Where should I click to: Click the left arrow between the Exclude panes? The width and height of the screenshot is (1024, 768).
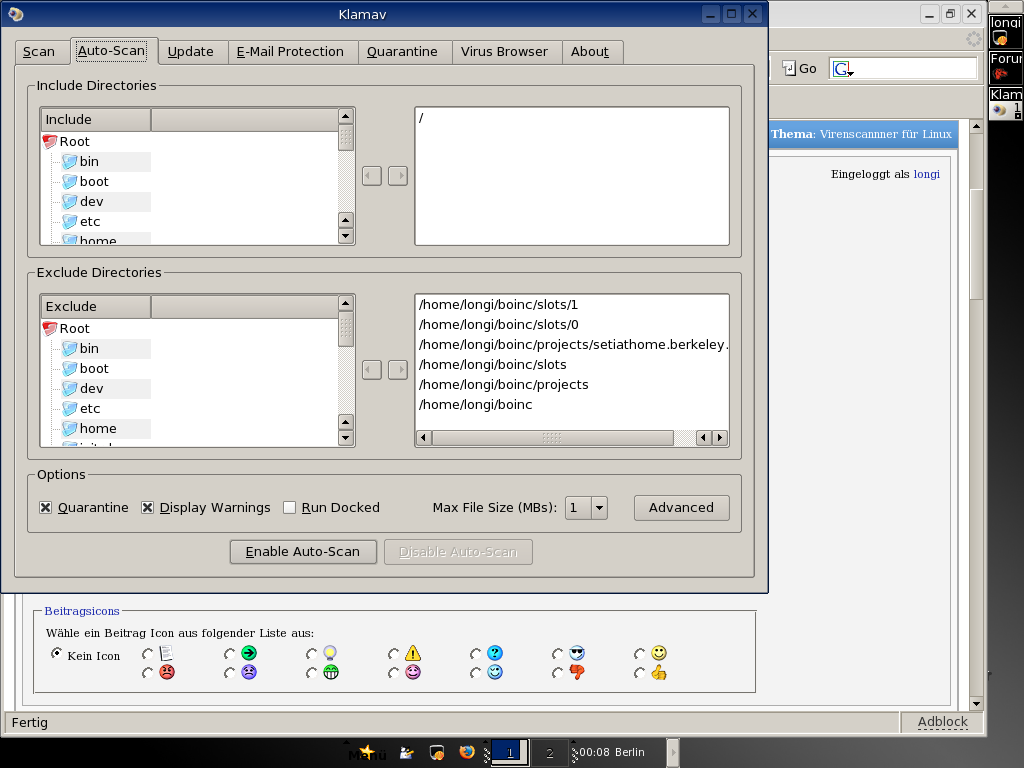[x=372, y=370]
